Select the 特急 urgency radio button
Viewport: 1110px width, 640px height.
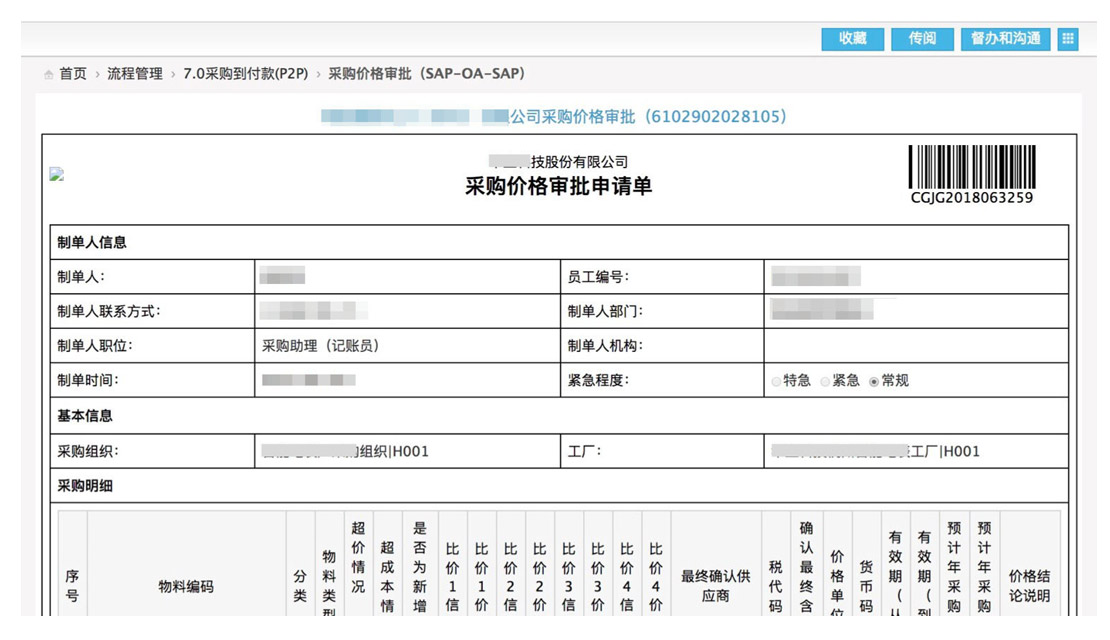(x=777, y=381)
